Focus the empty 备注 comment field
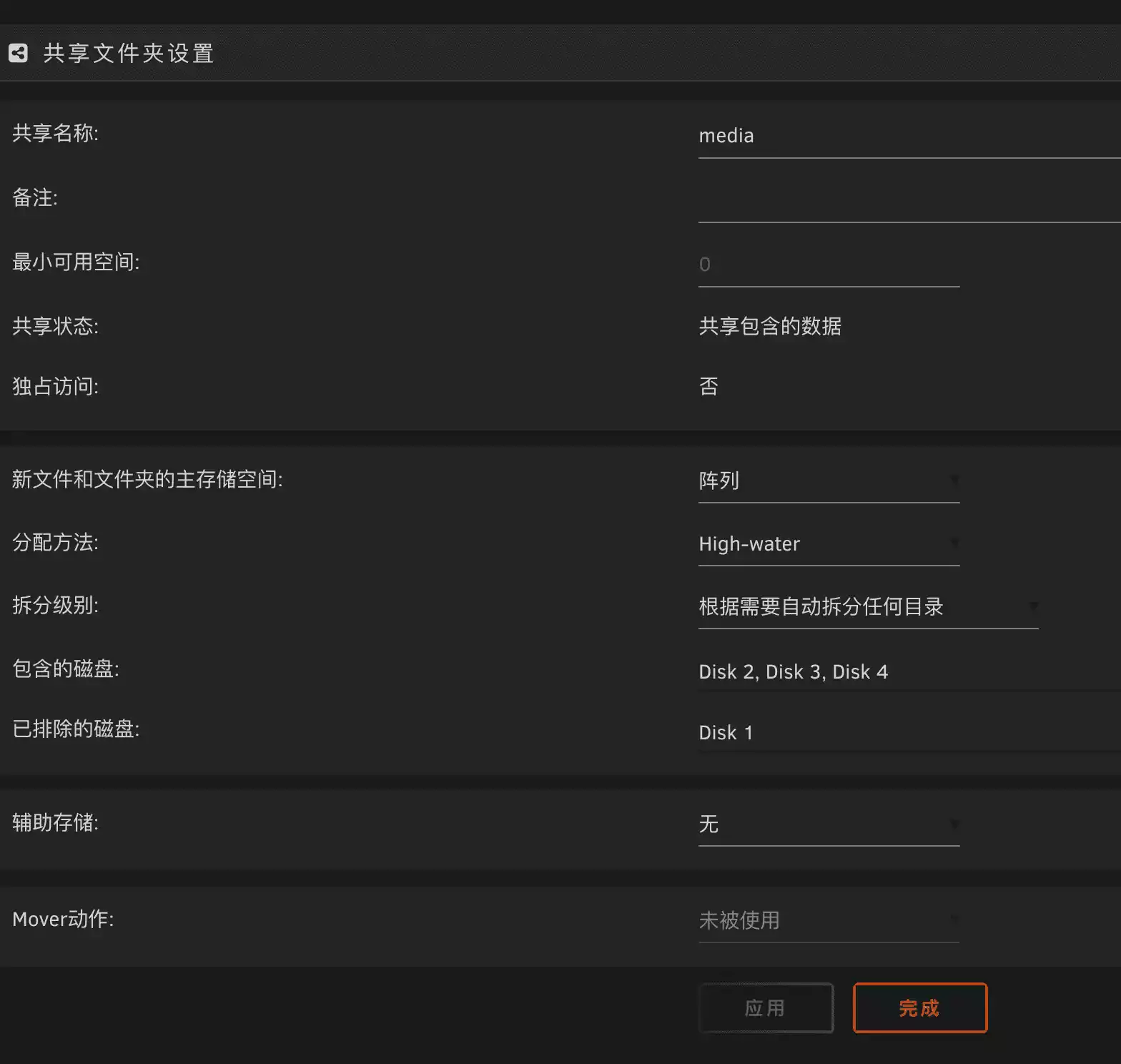 [908, 202]
